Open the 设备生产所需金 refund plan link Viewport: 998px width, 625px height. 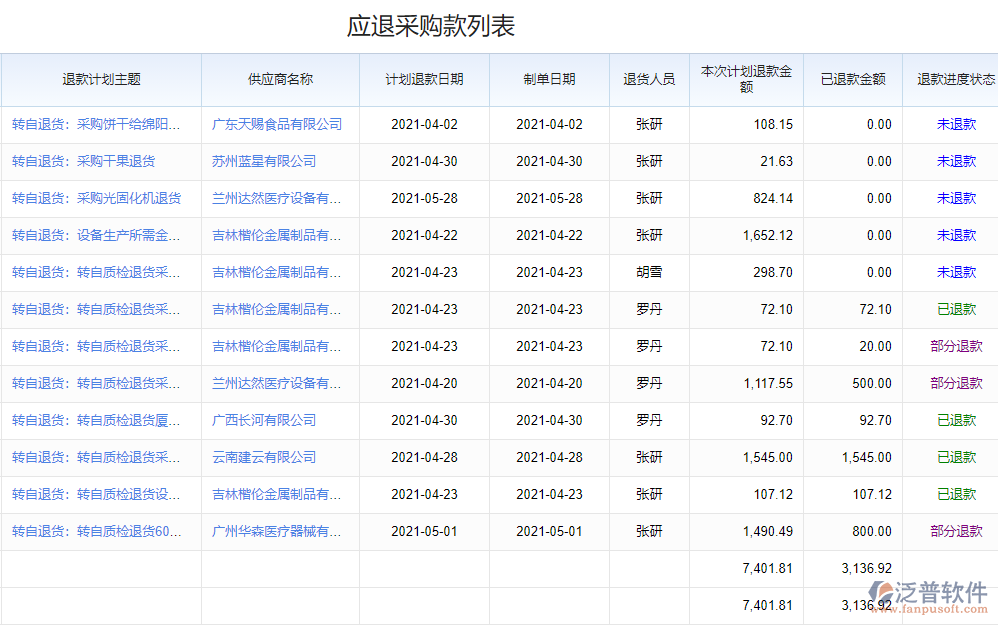(96, 236)
